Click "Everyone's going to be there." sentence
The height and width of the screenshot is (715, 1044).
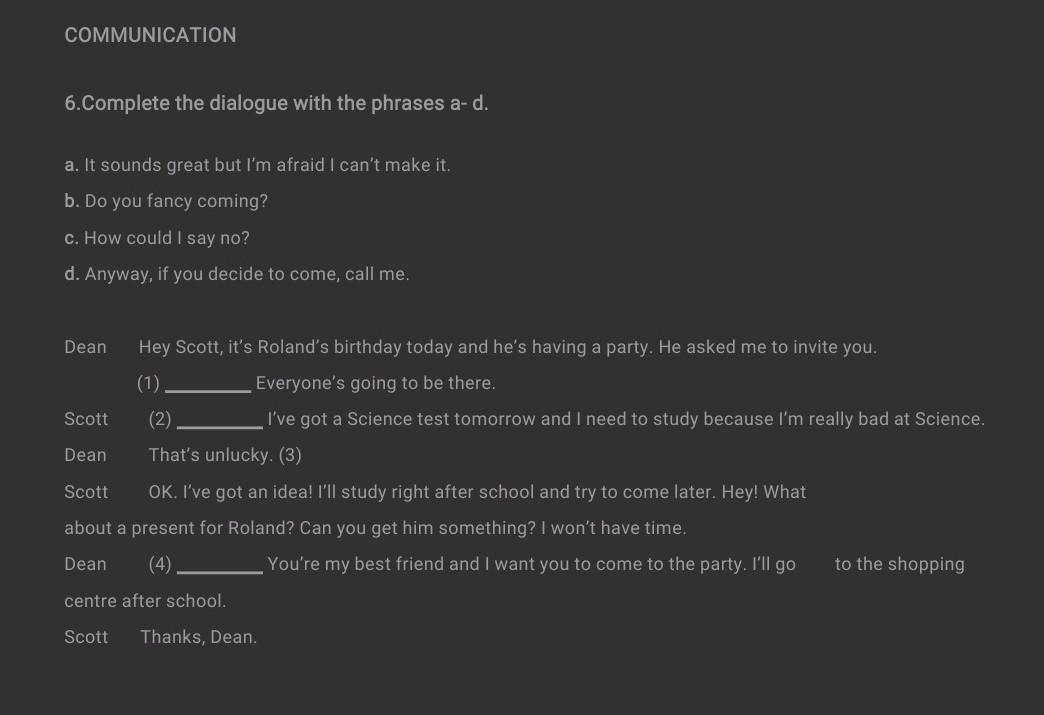click(x=375, y=383)
